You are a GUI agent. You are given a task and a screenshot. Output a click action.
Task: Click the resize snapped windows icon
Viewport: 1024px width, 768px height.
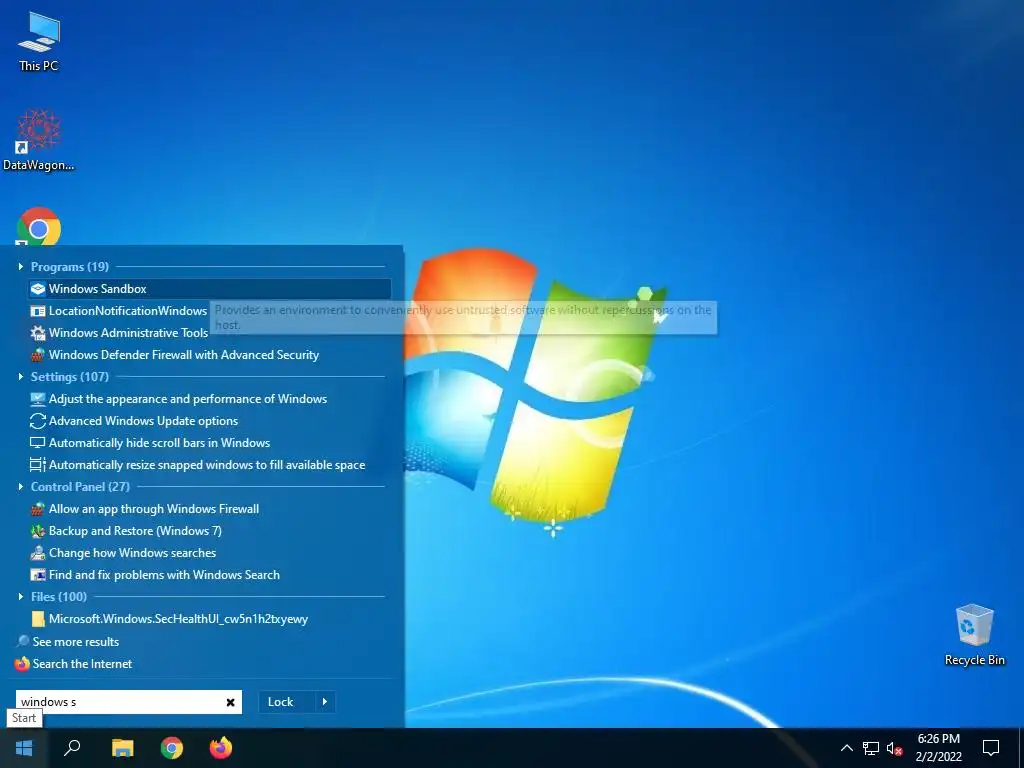click(38, 465)
